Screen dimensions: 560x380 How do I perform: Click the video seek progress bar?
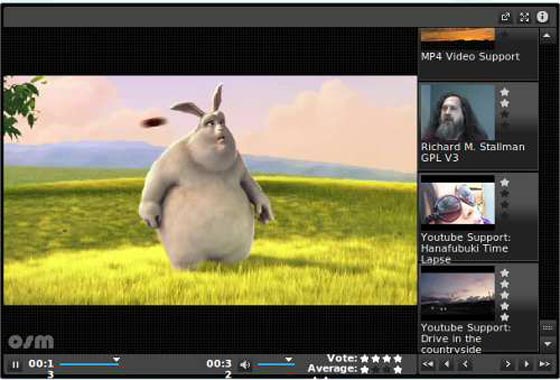click(89, 365)
